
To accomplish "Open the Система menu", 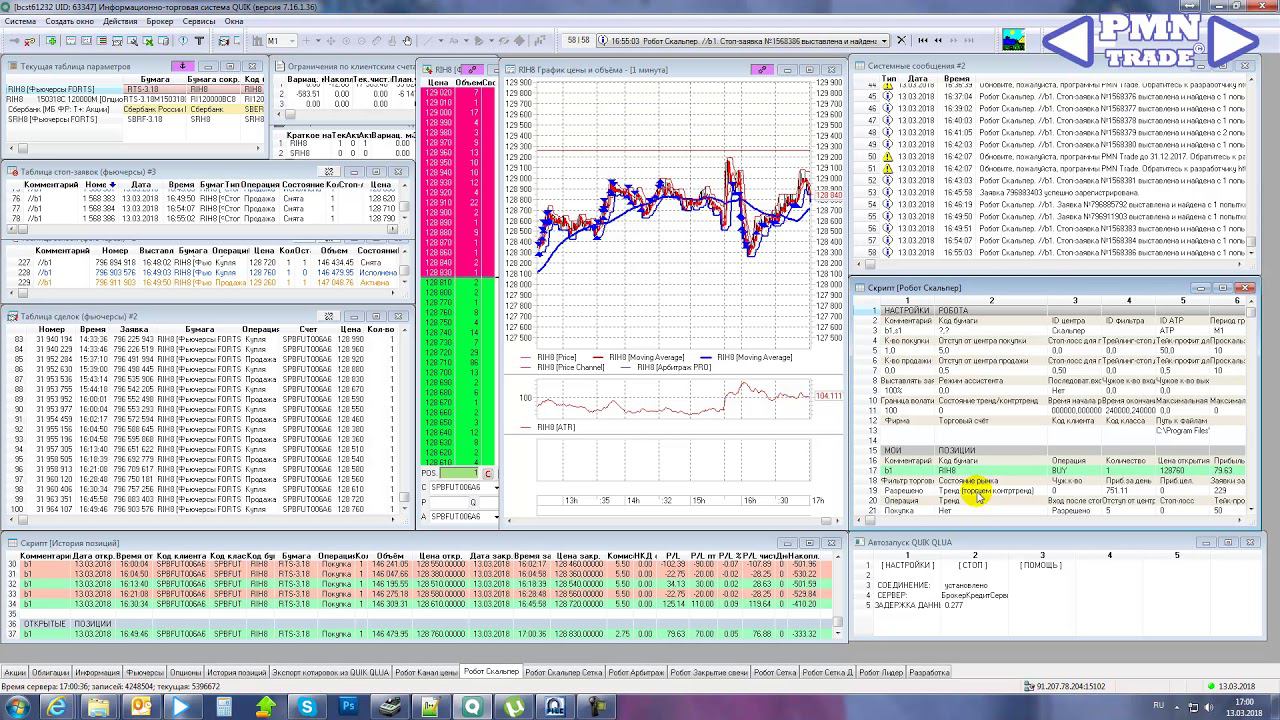I will [x=20, y=21].
